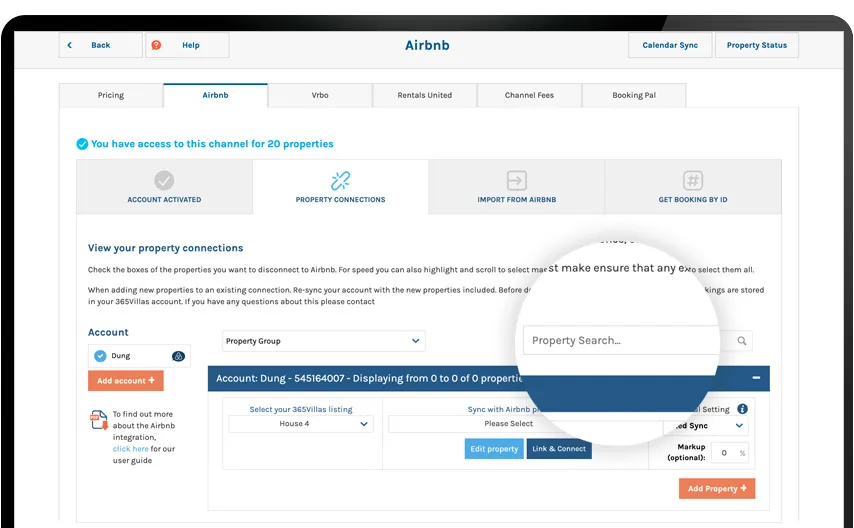
Task: Click the 'View your property connections' heading
Action: pyautogui.click(x=166, y=248)
